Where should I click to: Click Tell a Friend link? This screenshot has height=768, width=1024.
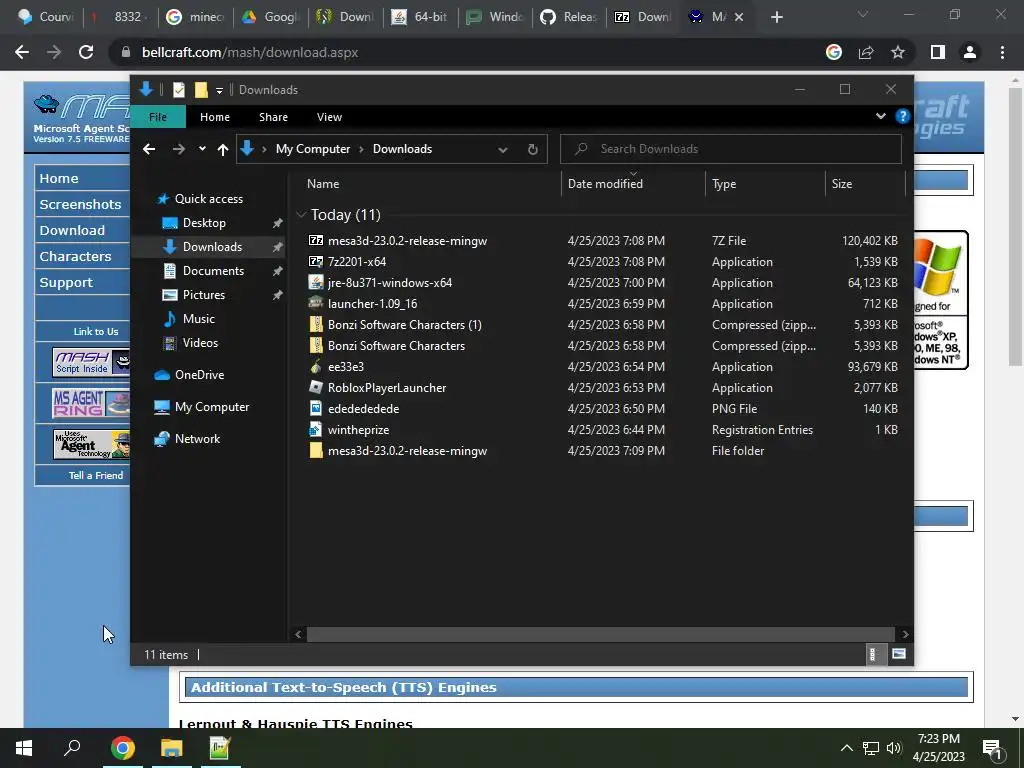click(96, 475)
